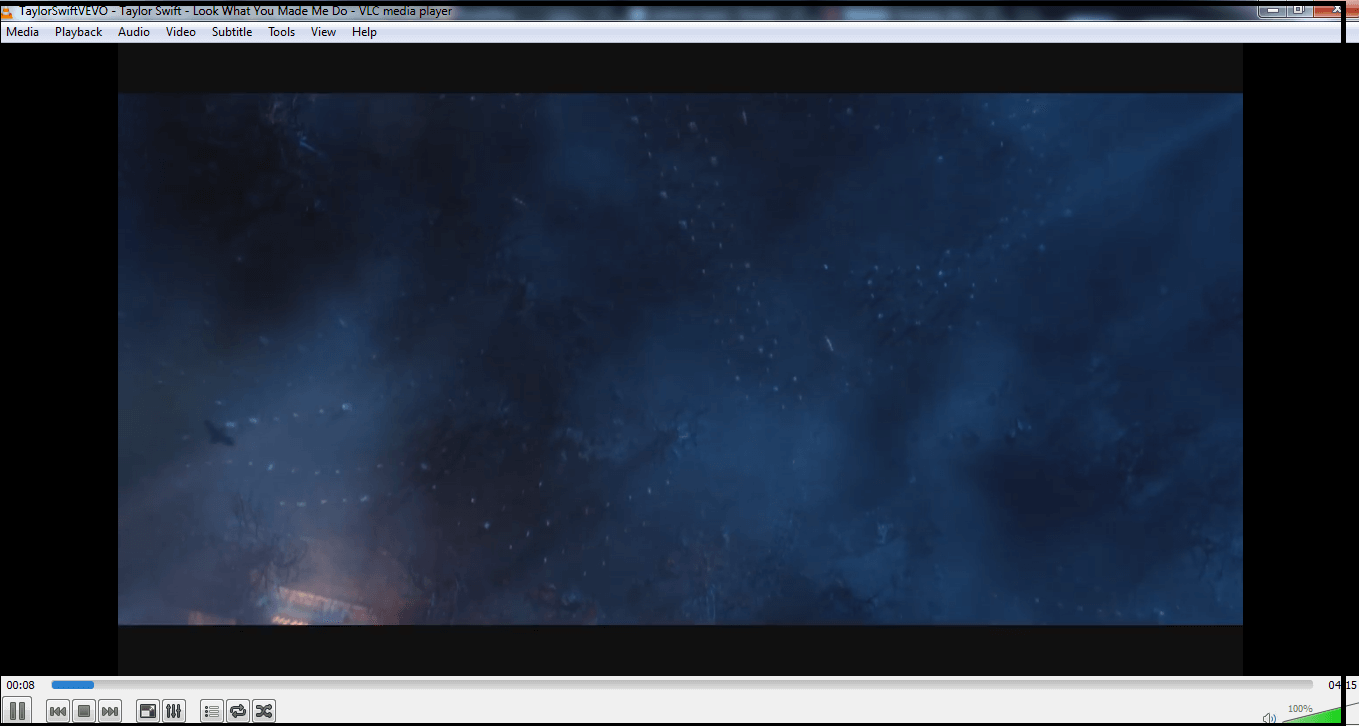Toggle the playlist view
This screenshot has width=1359, height=726.
[x=212, y=711]
